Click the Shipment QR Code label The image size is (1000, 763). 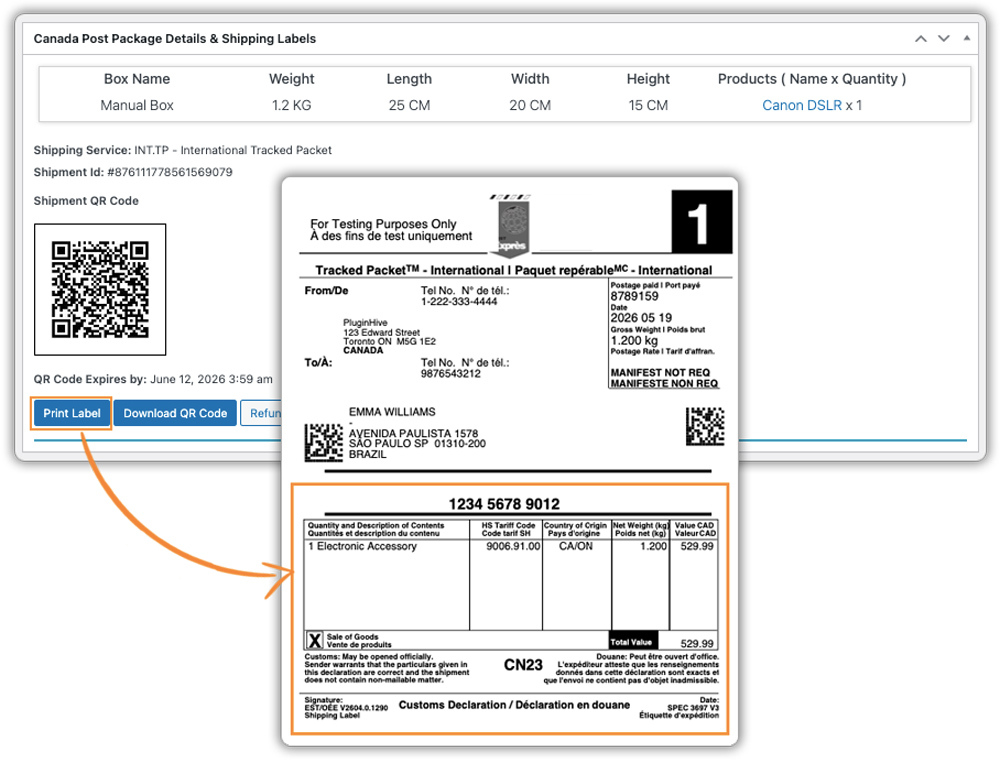86,201
